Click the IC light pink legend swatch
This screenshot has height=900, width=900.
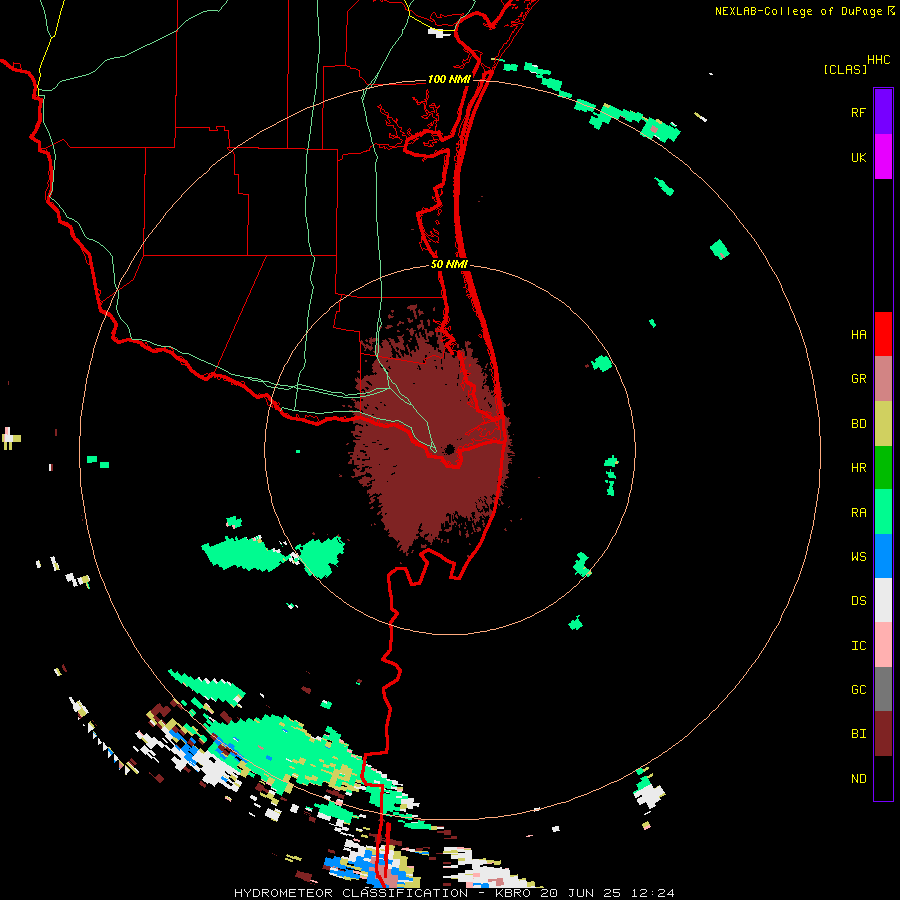(883, 645)
